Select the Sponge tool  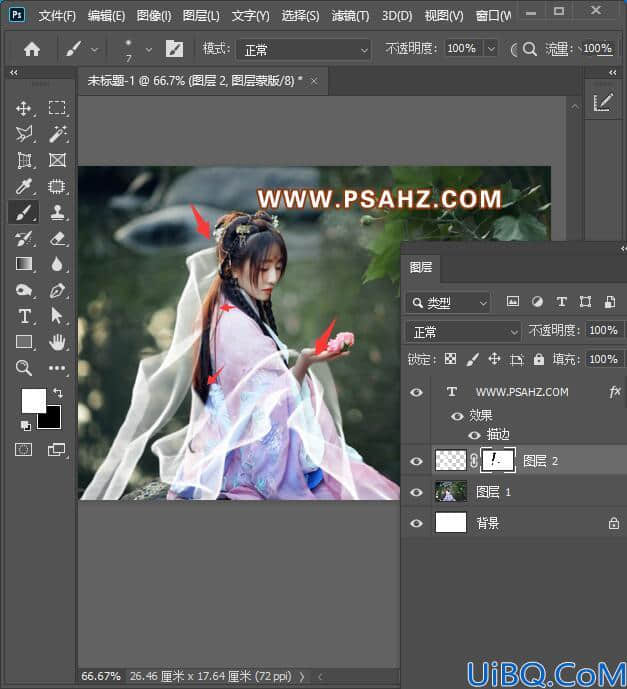pyautogui.click(x=24, y=290)
